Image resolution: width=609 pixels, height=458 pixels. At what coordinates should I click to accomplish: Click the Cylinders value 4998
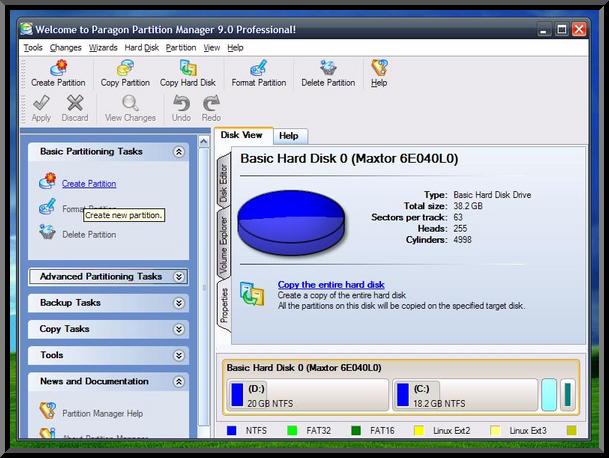462,240
